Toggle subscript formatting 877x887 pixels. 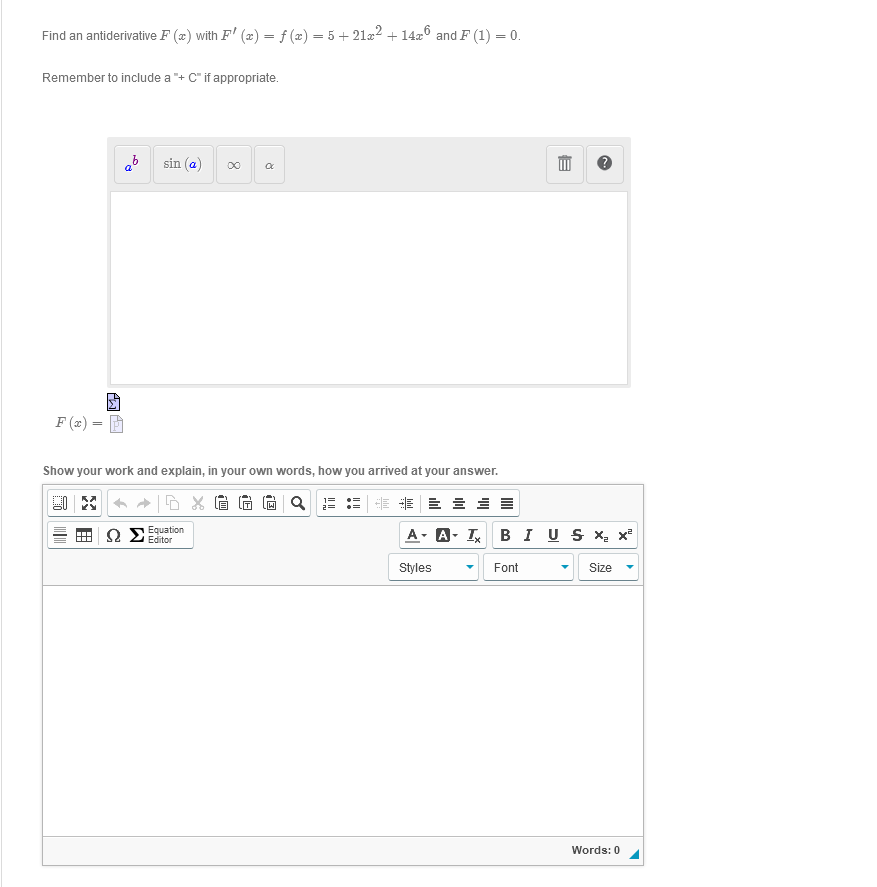click(600, 535)
